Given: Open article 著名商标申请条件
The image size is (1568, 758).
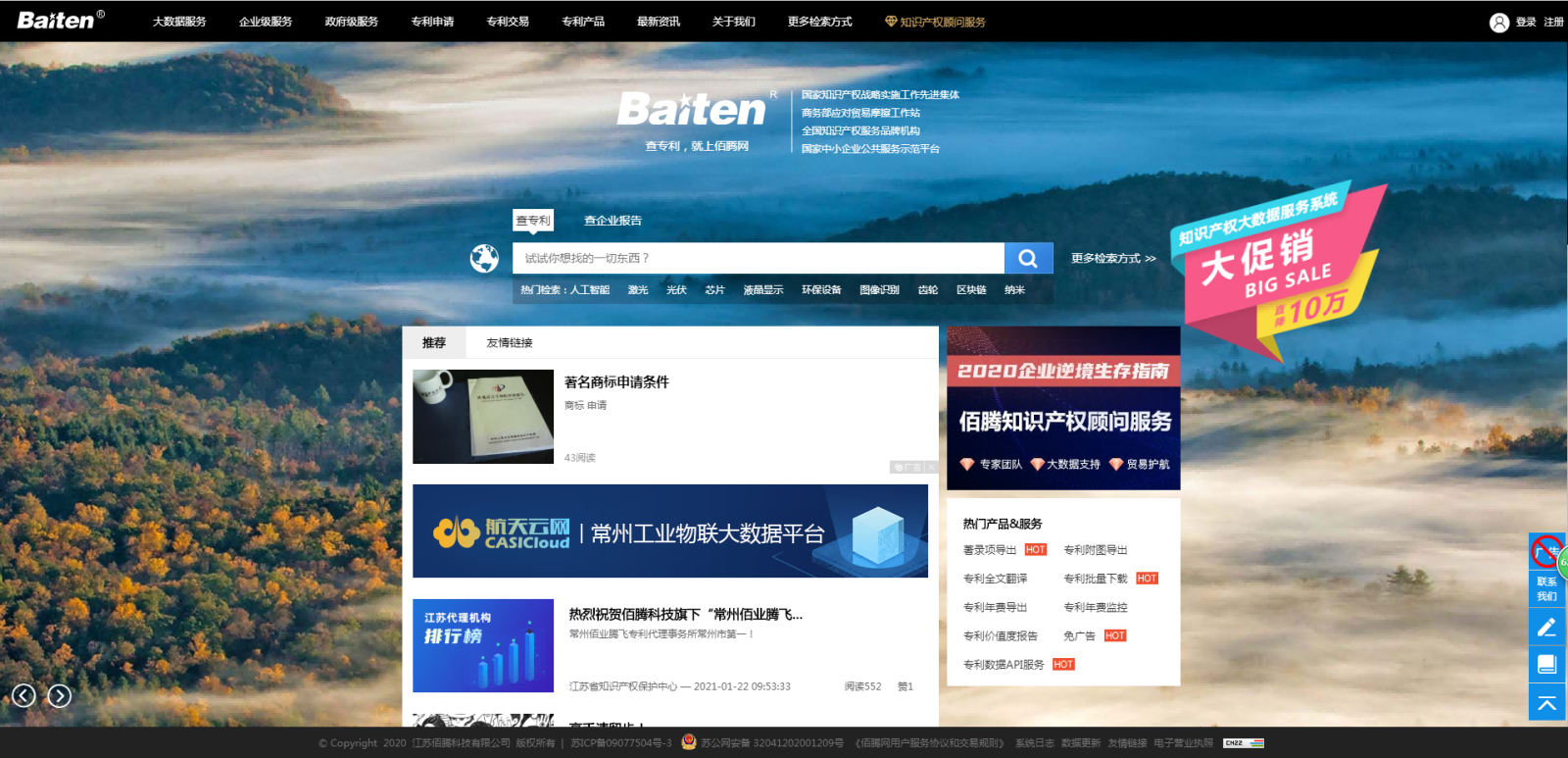Looking at the screenshot, I should click(x=616, y=382).
